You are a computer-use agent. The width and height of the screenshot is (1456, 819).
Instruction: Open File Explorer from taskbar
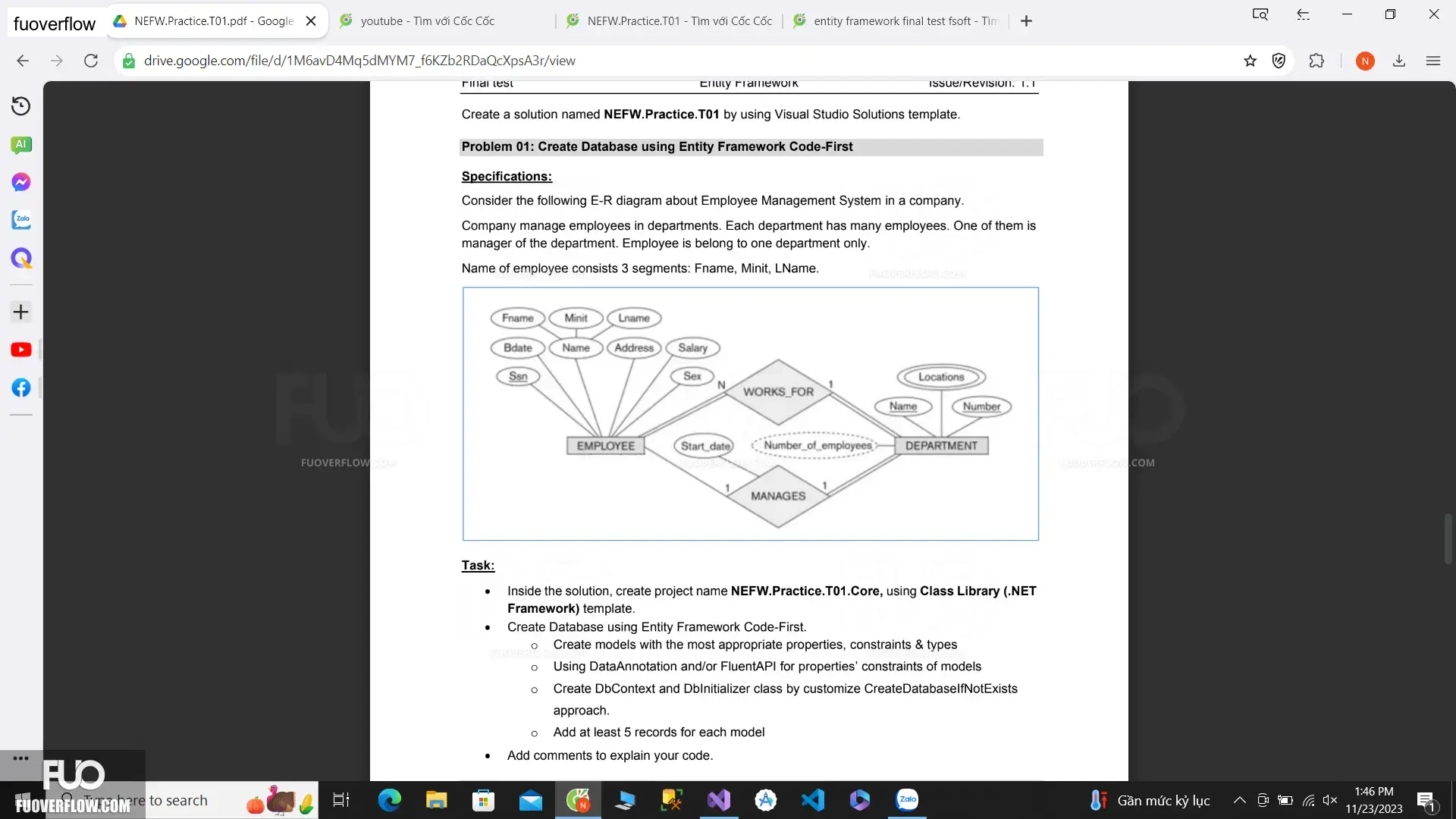[x=436, y=800]
